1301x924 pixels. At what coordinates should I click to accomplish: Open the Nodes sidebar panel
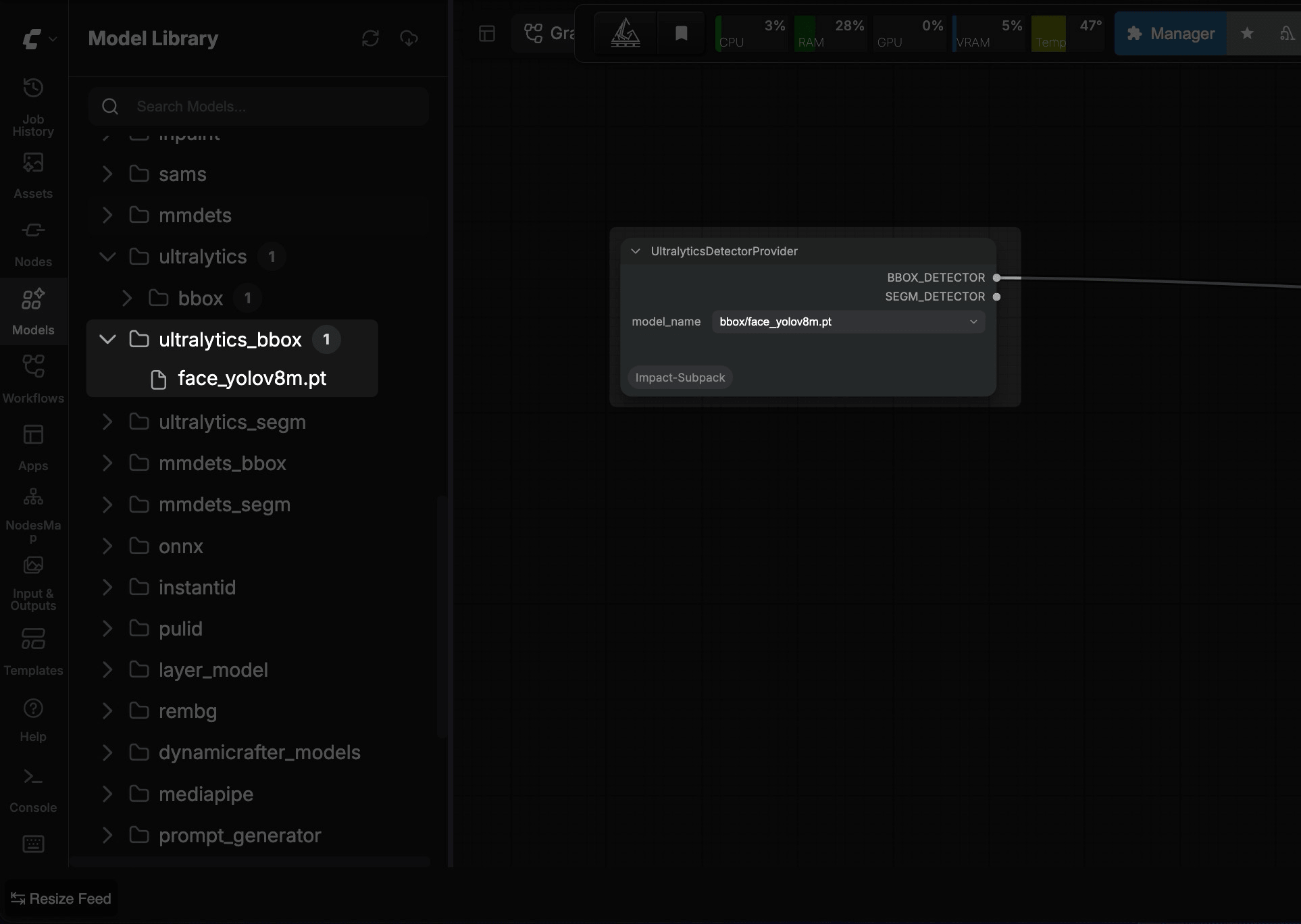point(33,244)
